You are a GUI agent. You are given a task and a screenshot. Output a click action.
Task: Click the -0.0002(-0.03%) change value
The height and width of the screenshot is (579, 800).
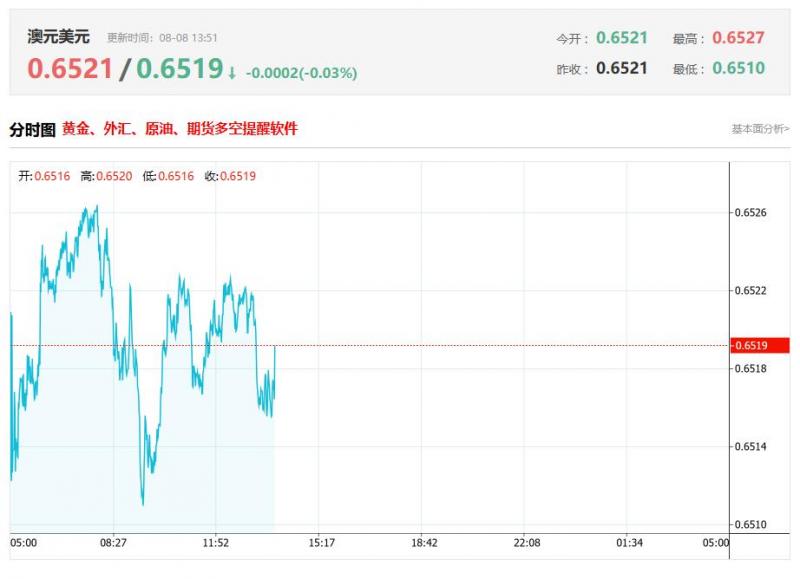301,73
